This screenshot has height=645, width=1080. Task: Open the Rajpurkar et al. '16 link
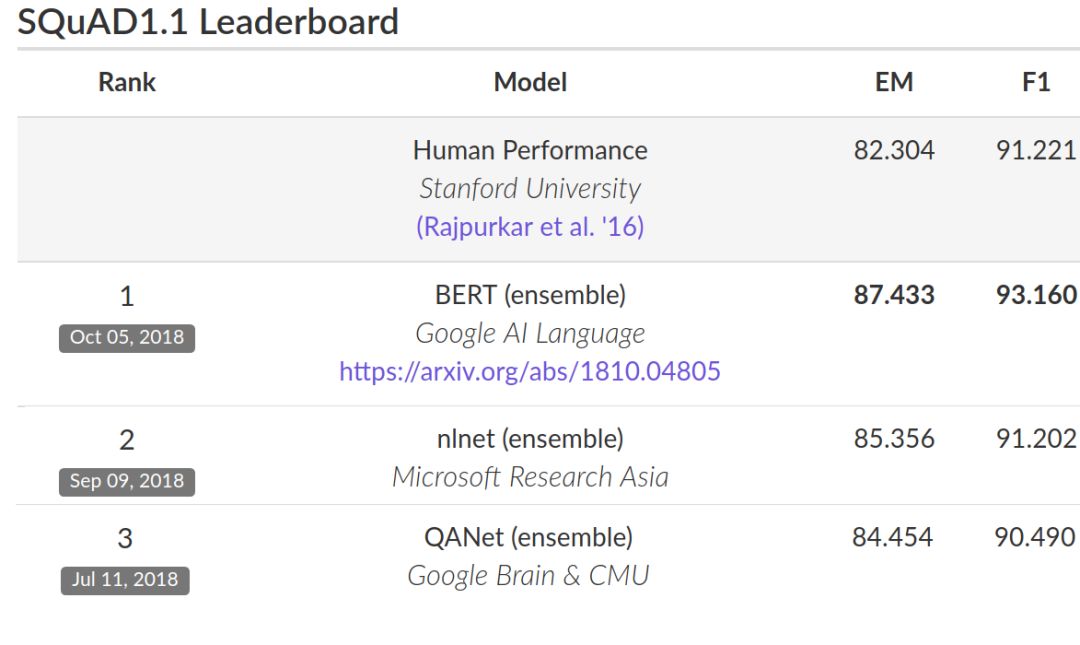click(x=530, y=227)
